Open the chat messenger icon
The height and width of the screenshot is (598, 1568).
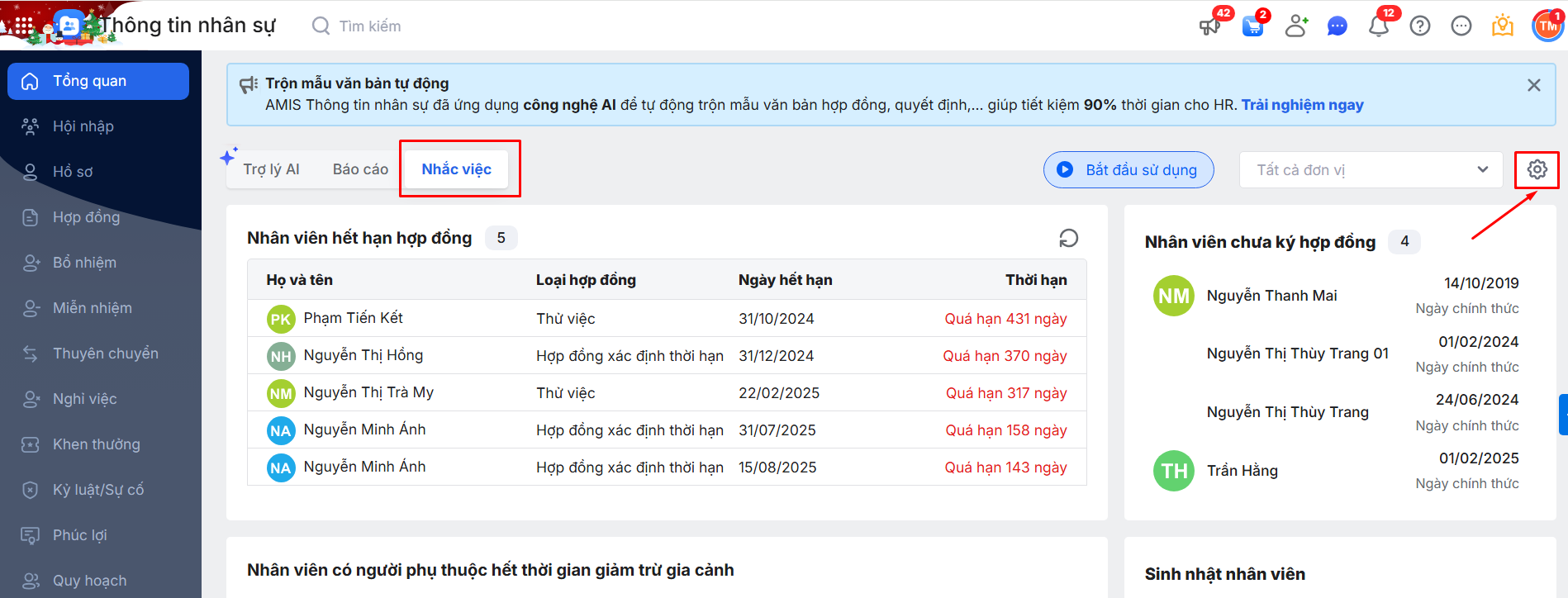pos(1337,26)
